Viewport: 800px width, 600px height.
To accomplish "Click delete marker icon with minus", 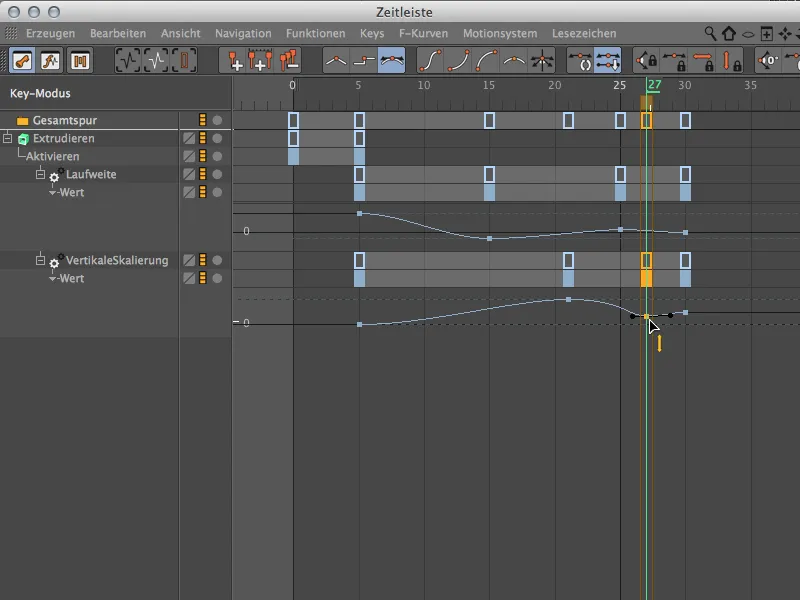I will point(288,61).
